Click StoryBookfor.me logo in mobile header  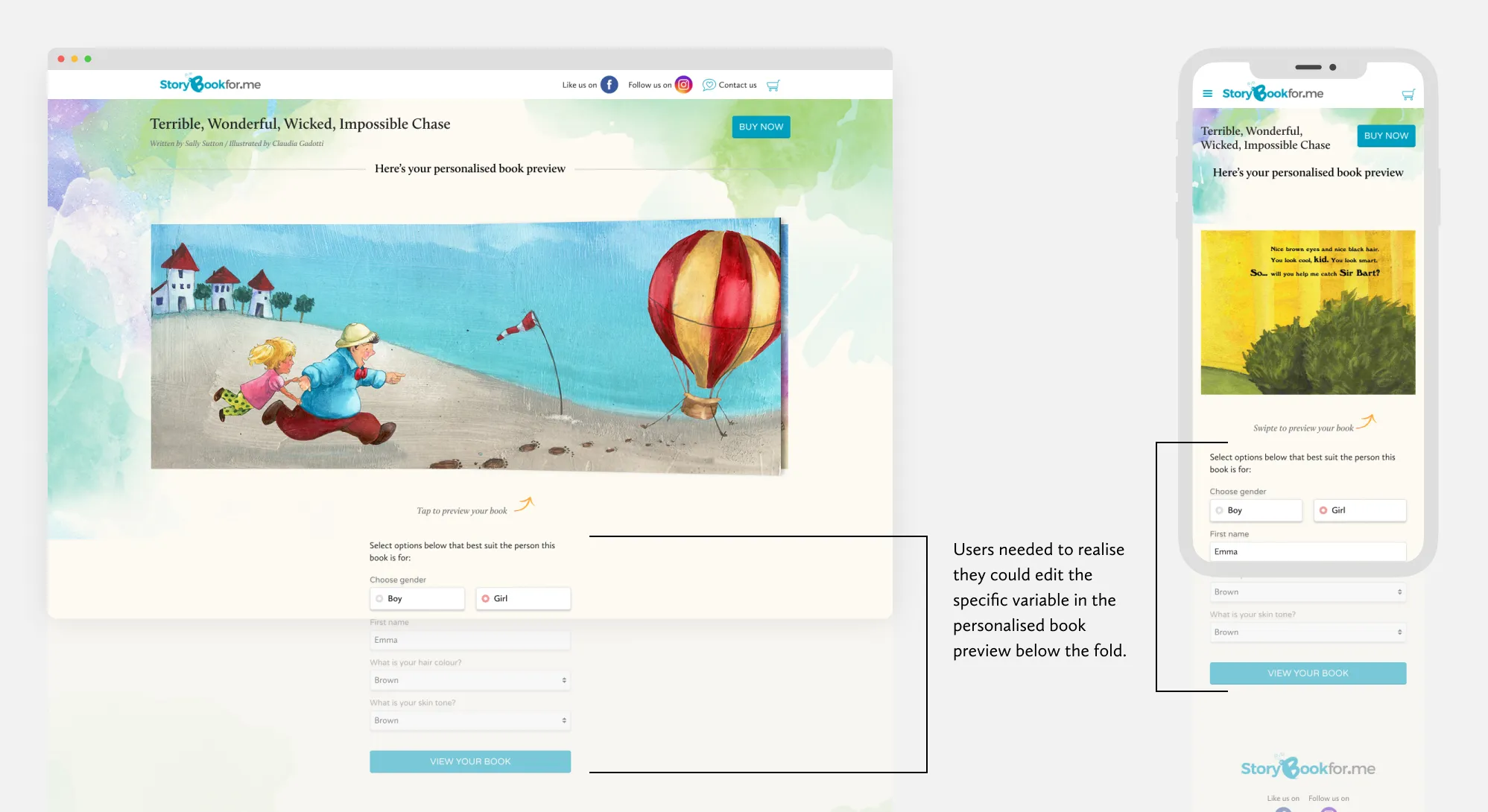click(1273, 93)
